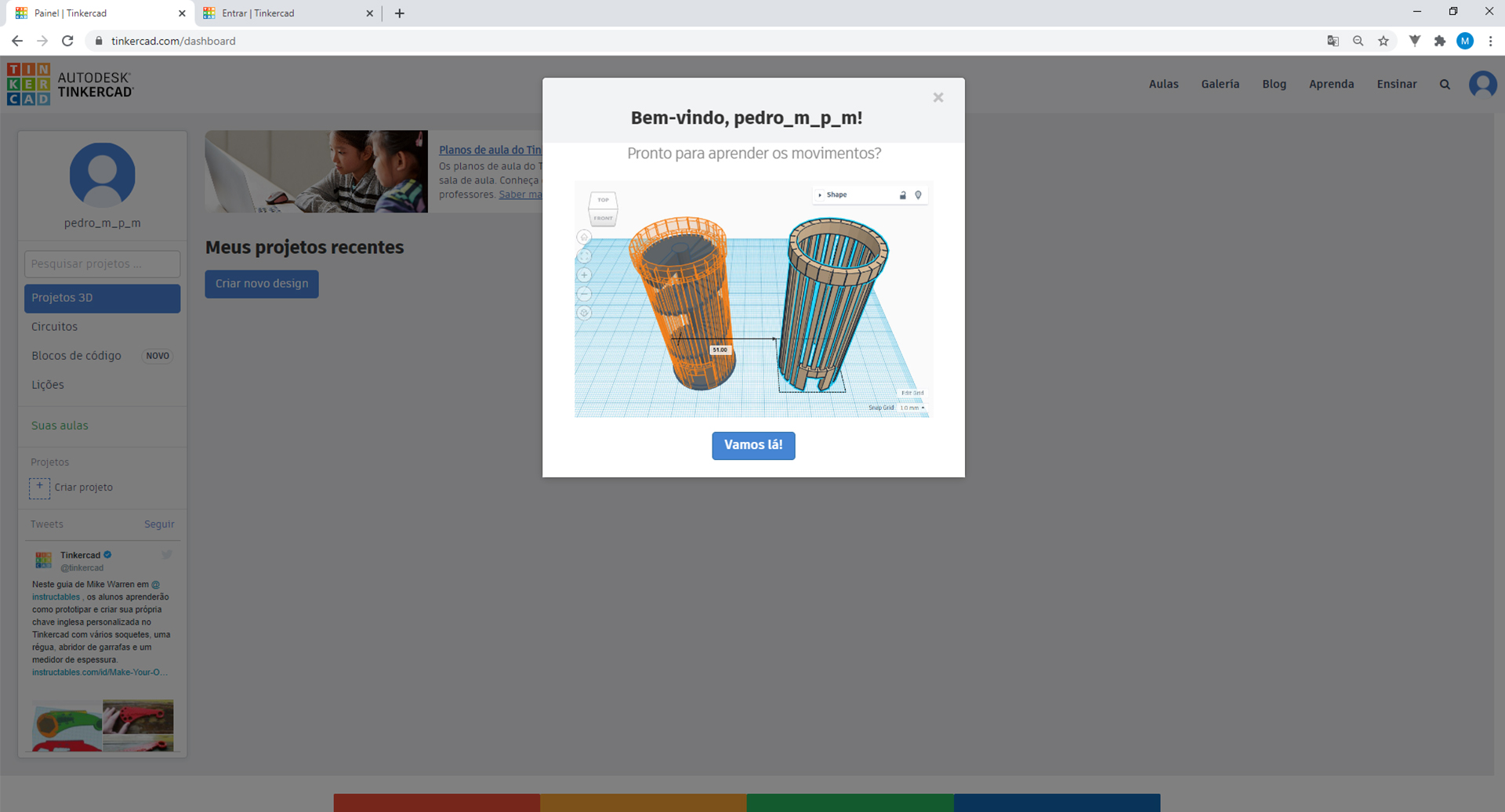The width and height of the screenshot is (1505, 812).
Task: Click the site lock icon
Action: [x=99, y=41]
